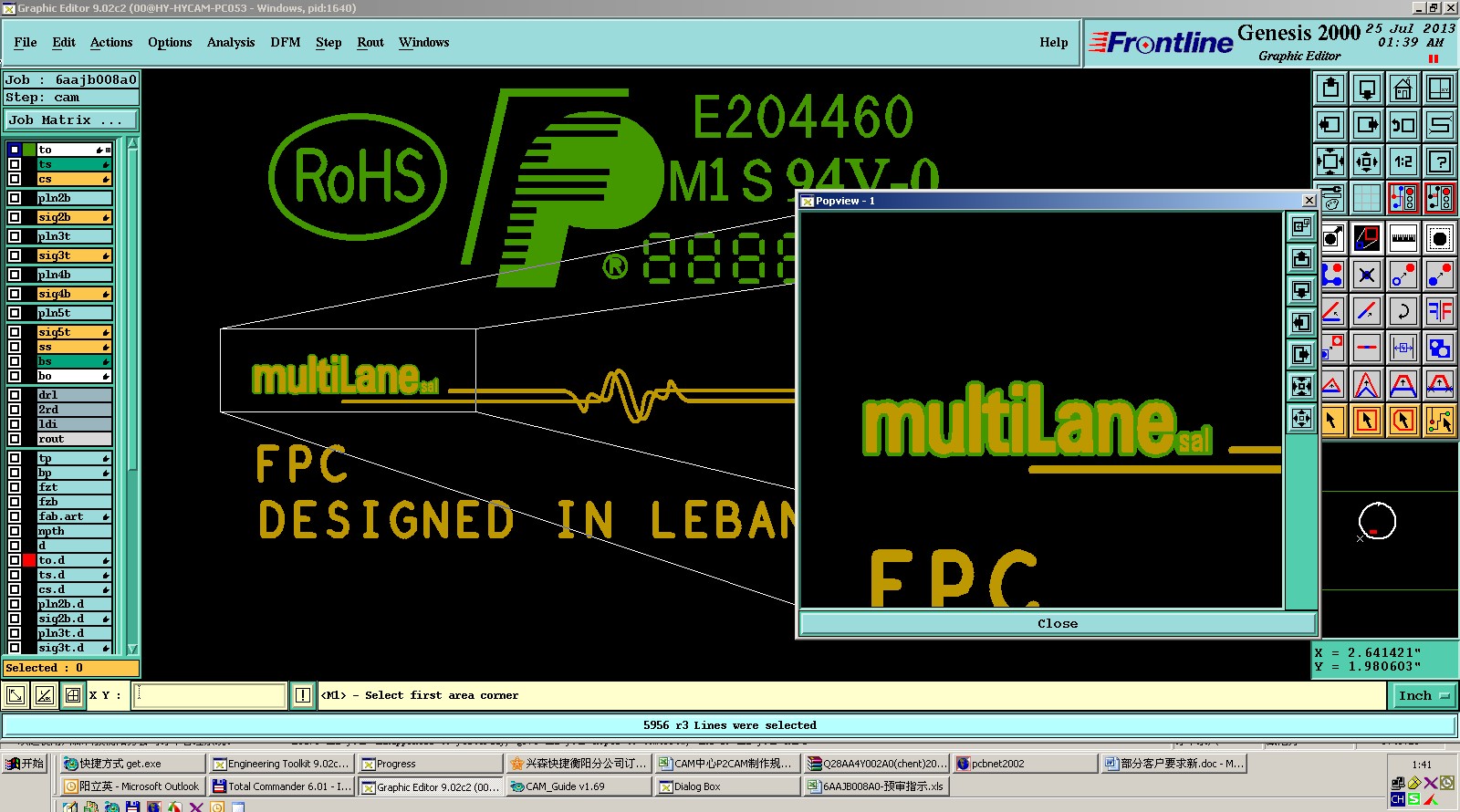1460x812 pixels.
Task: Select the sig5t layer row
Action: point(74,332)
